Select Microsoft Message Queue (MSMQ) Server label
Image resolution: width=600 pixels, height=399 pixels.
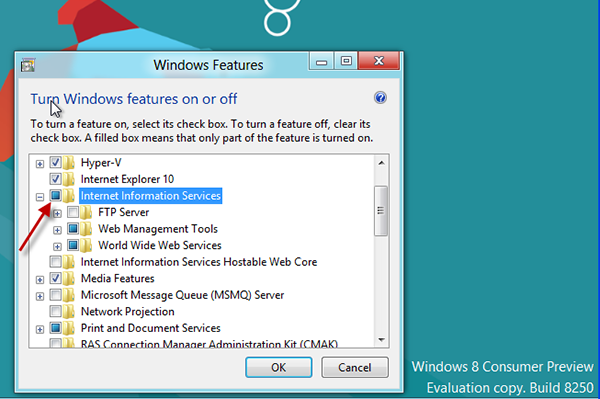(183, 295)
